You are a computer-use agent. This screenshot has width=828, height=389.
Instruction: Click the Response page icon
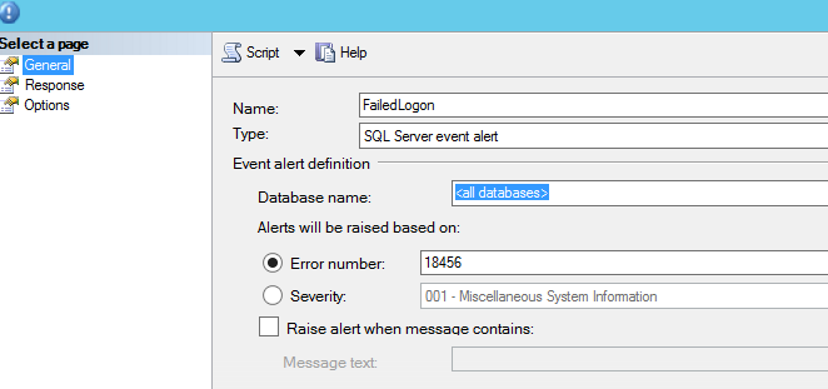coord(9,85)
